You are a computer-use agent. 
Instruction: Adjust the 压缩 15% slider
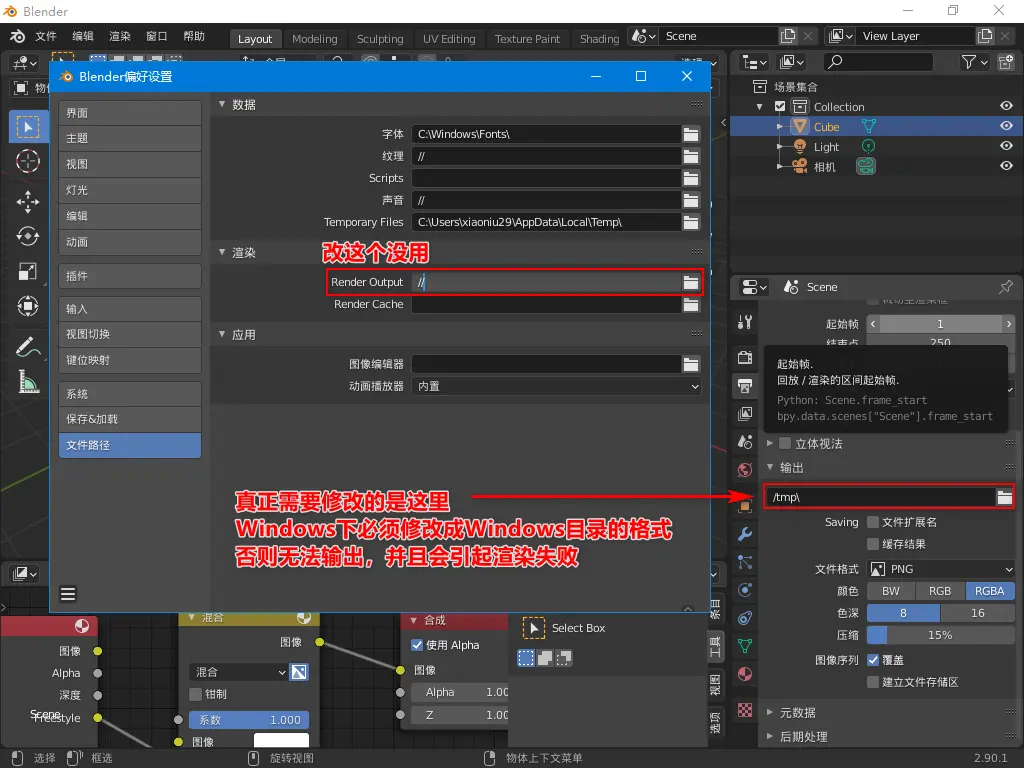(940, 635)
